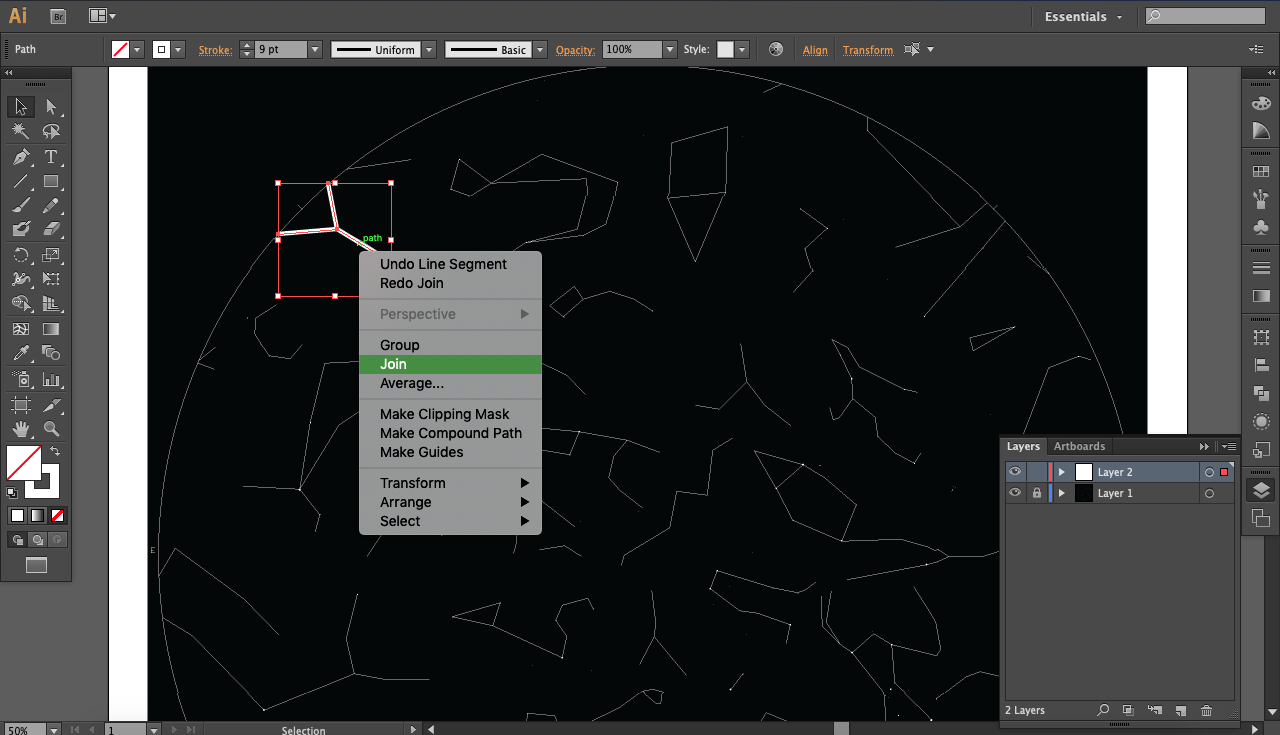Select the Eyedropper tool
This screenshot has height=735, width=1280.
(x=21, y=353)
